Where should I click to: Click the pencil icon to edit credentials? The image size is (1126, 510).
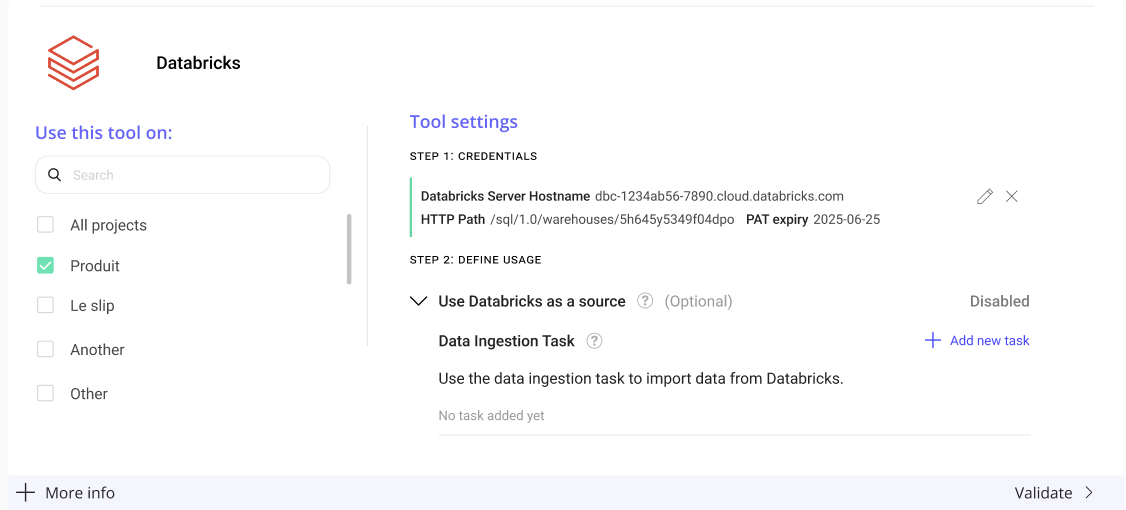(x=985, y=196)
